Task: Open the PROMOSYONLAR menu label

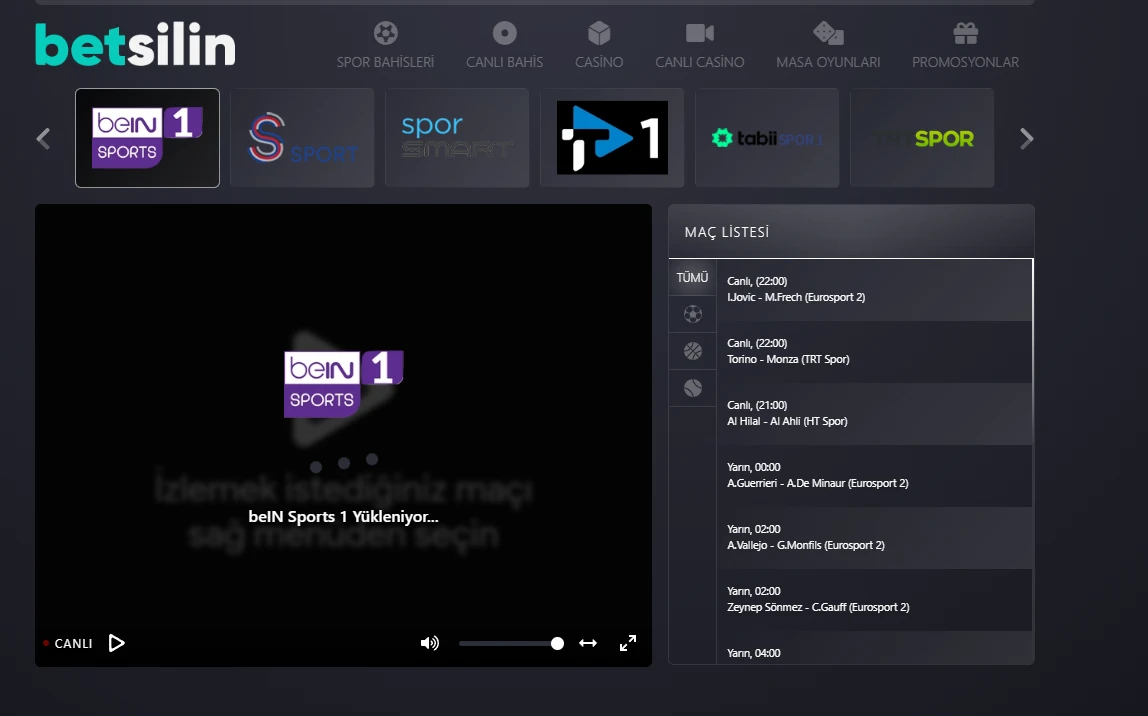Action: (x=965, y=62)
